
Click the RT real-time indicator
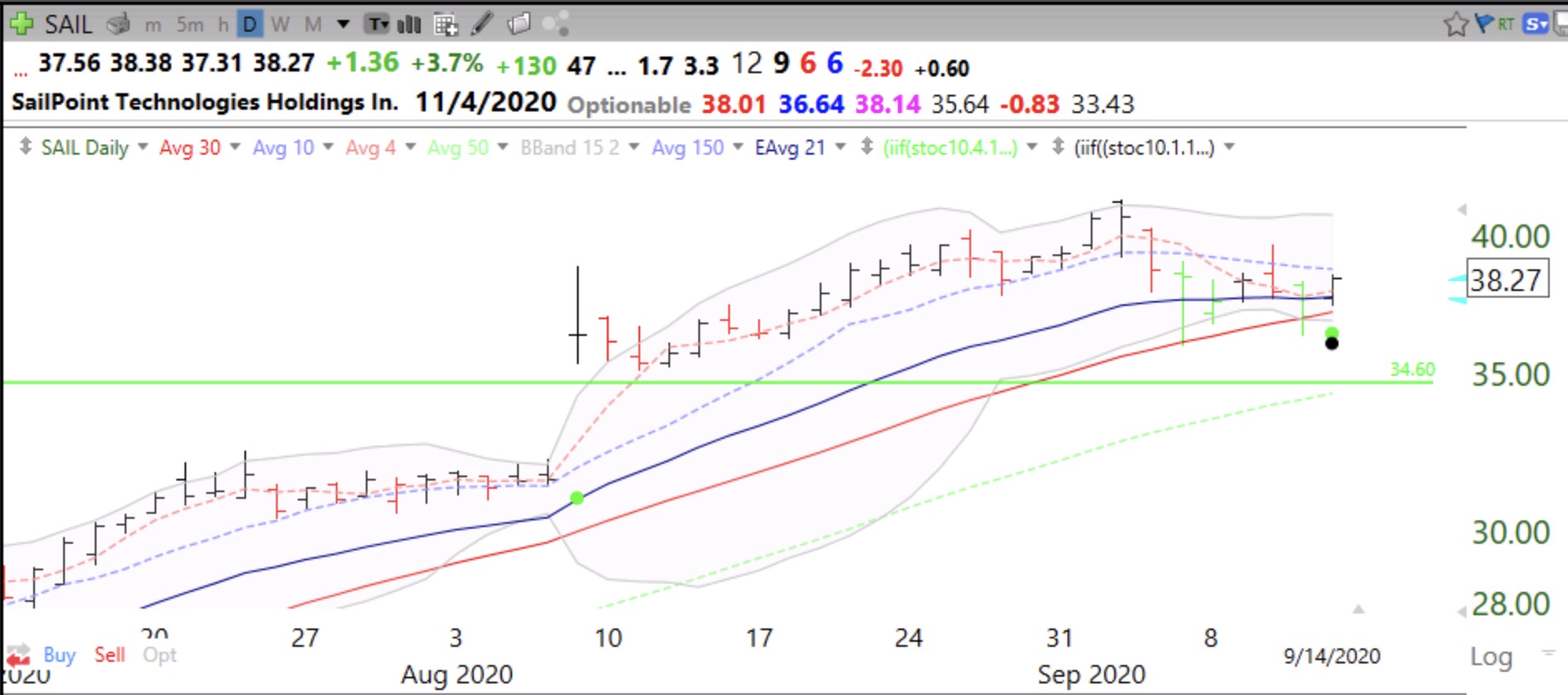click(x=1506, y=24)
